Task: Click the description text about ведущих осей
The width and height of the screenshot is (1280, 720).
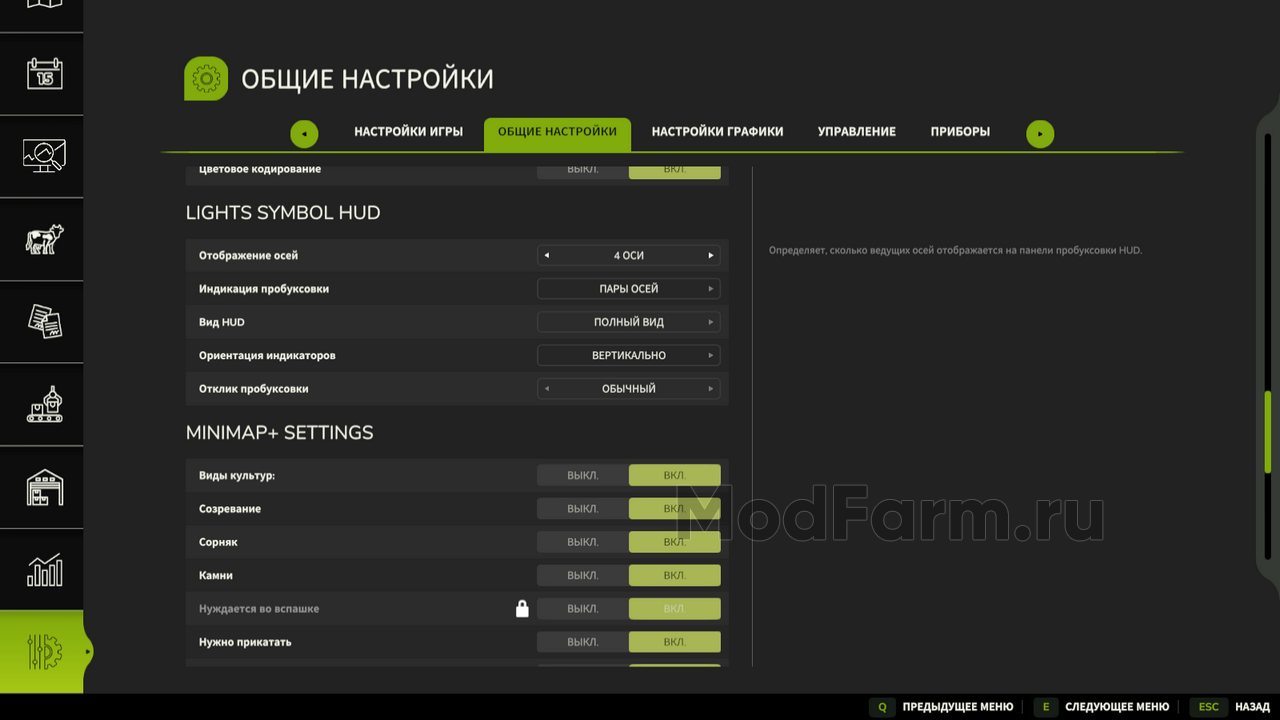Action: click(x=955, y=250)
